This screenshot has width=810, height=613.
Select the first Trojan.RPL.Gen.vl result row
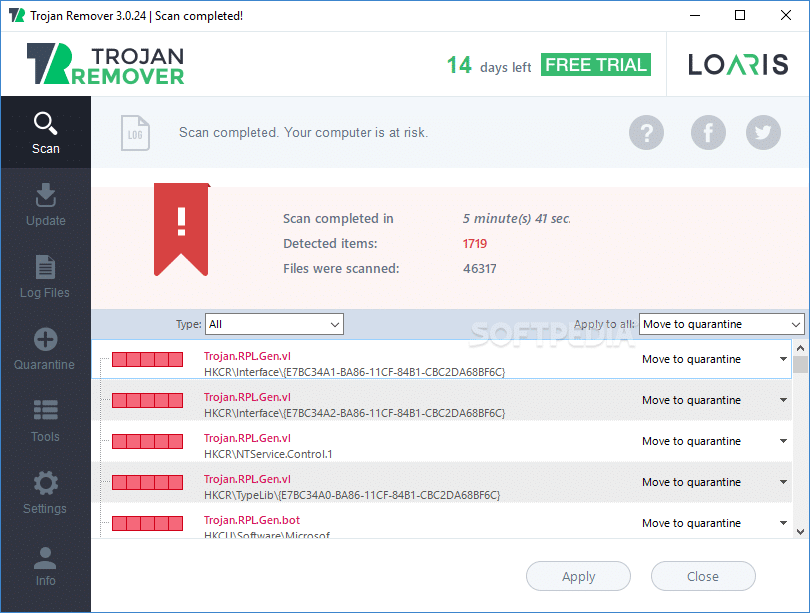442,359
